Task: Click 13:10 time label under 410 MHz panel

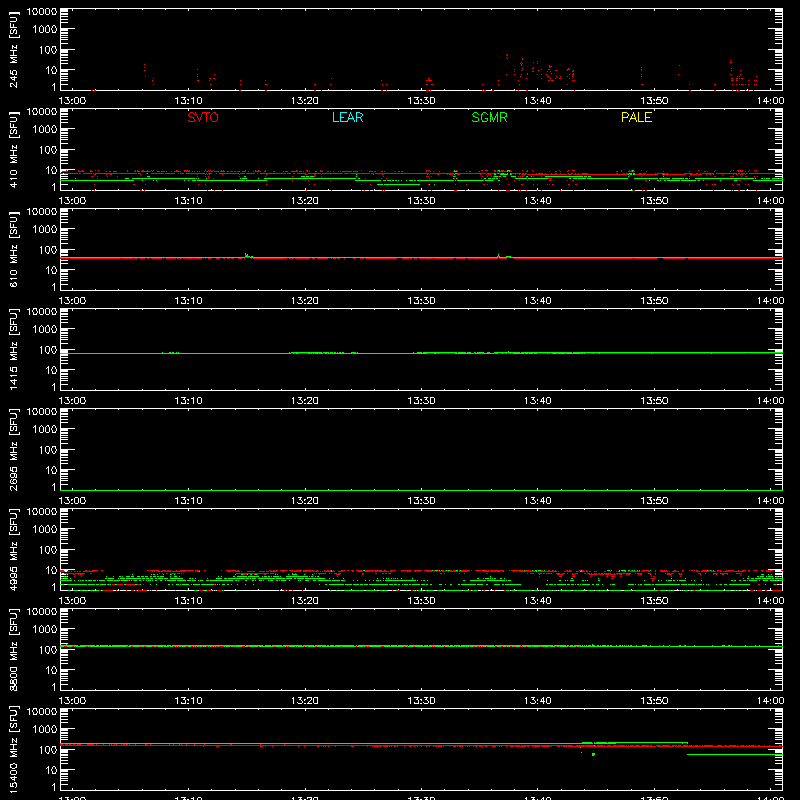Action: click(188, 201)
